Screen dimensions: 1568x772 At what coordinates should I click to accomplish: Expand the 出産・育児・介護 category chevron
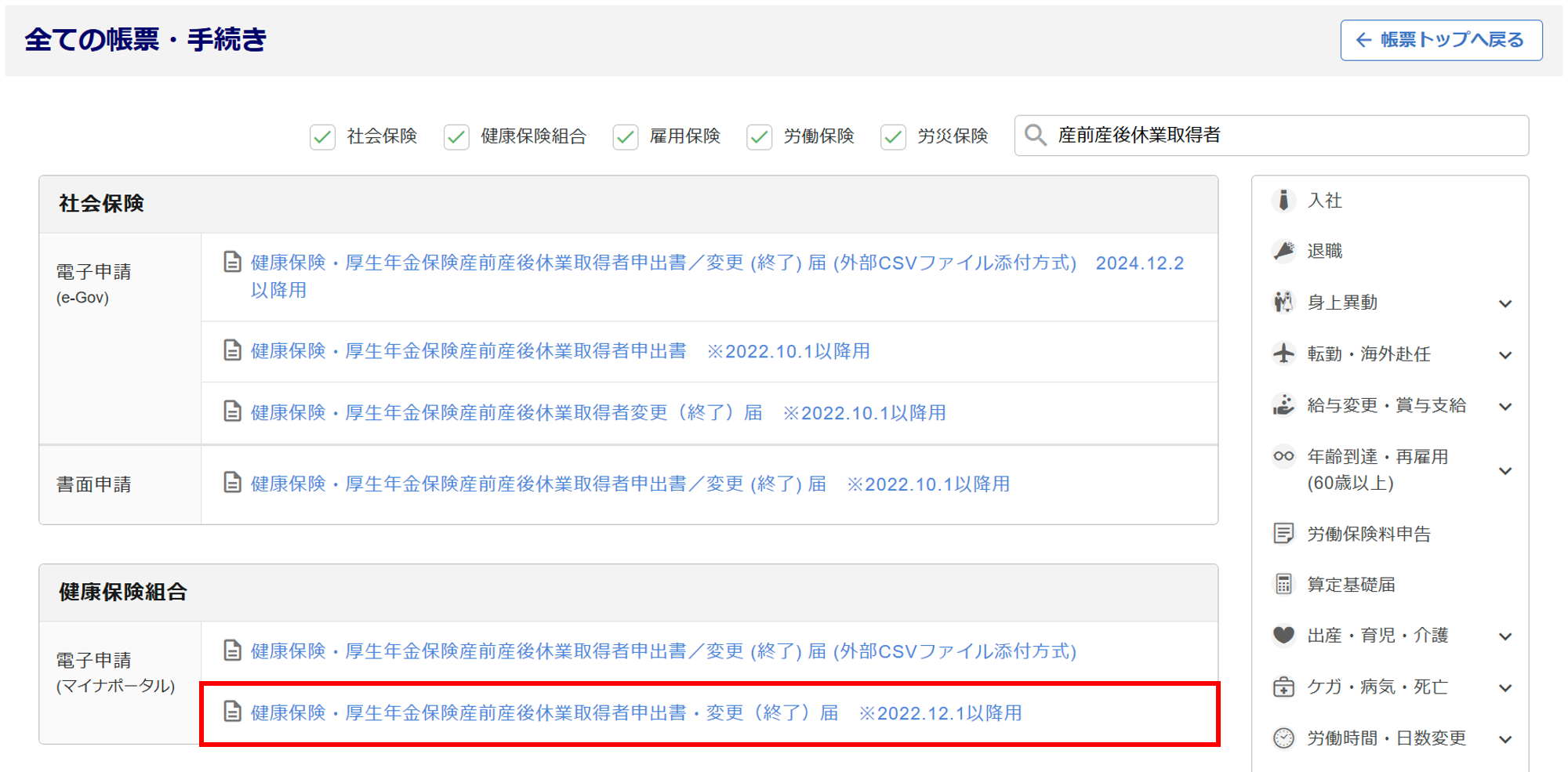click(1505, 636)
